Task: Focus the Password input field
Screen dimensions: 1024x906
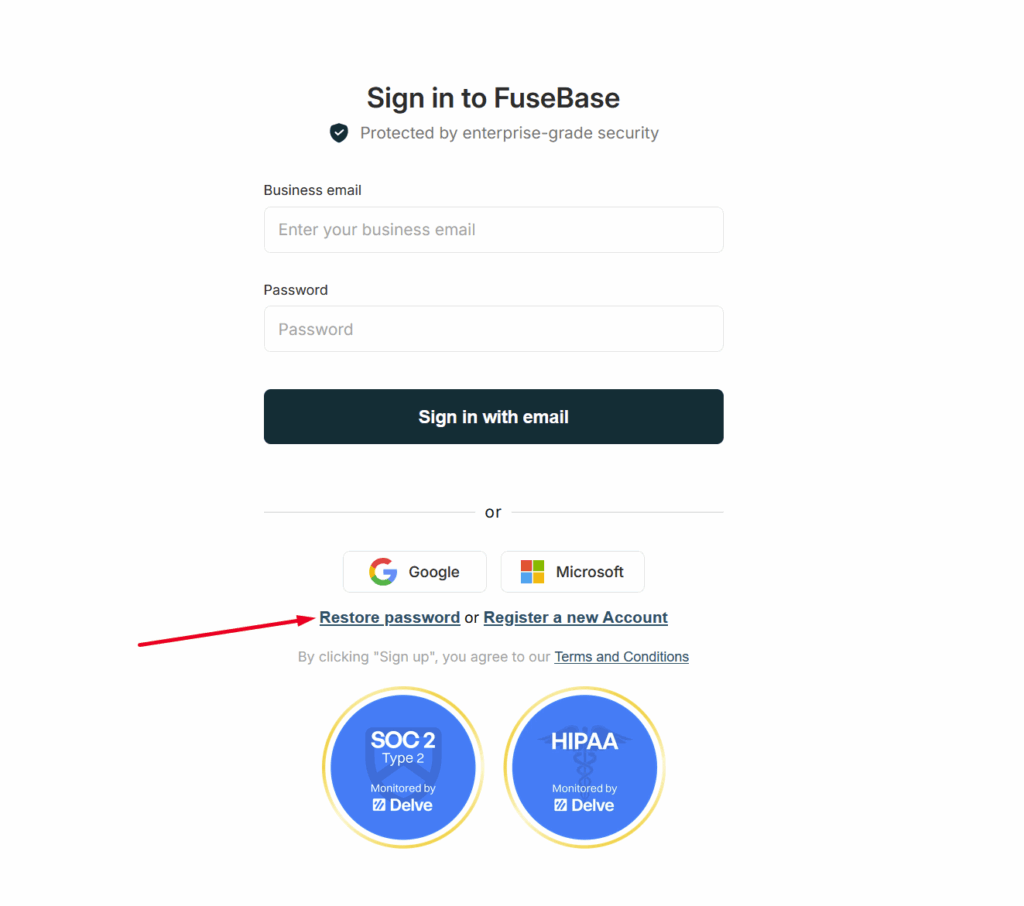Action: [x=493, y=329]
